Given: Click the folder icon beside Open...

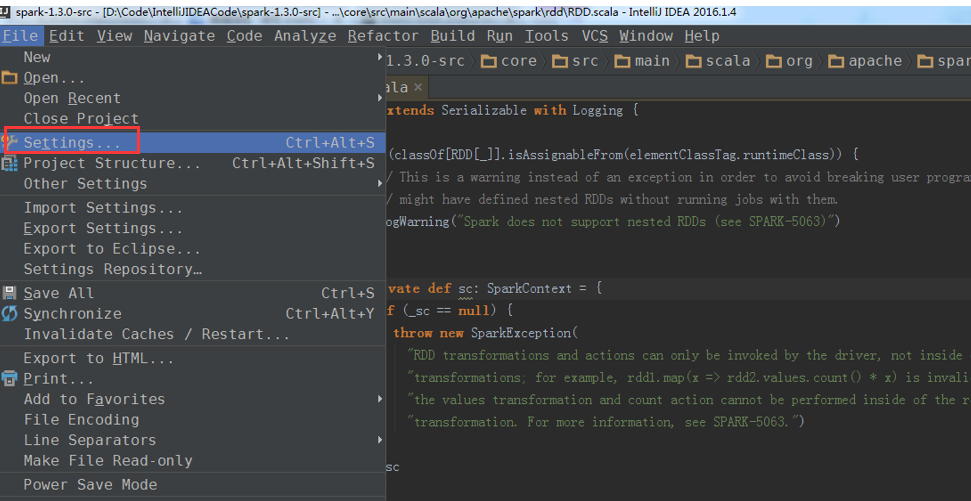Looking at the screenshot, I should pyautogui.click(x=9, y=78).
